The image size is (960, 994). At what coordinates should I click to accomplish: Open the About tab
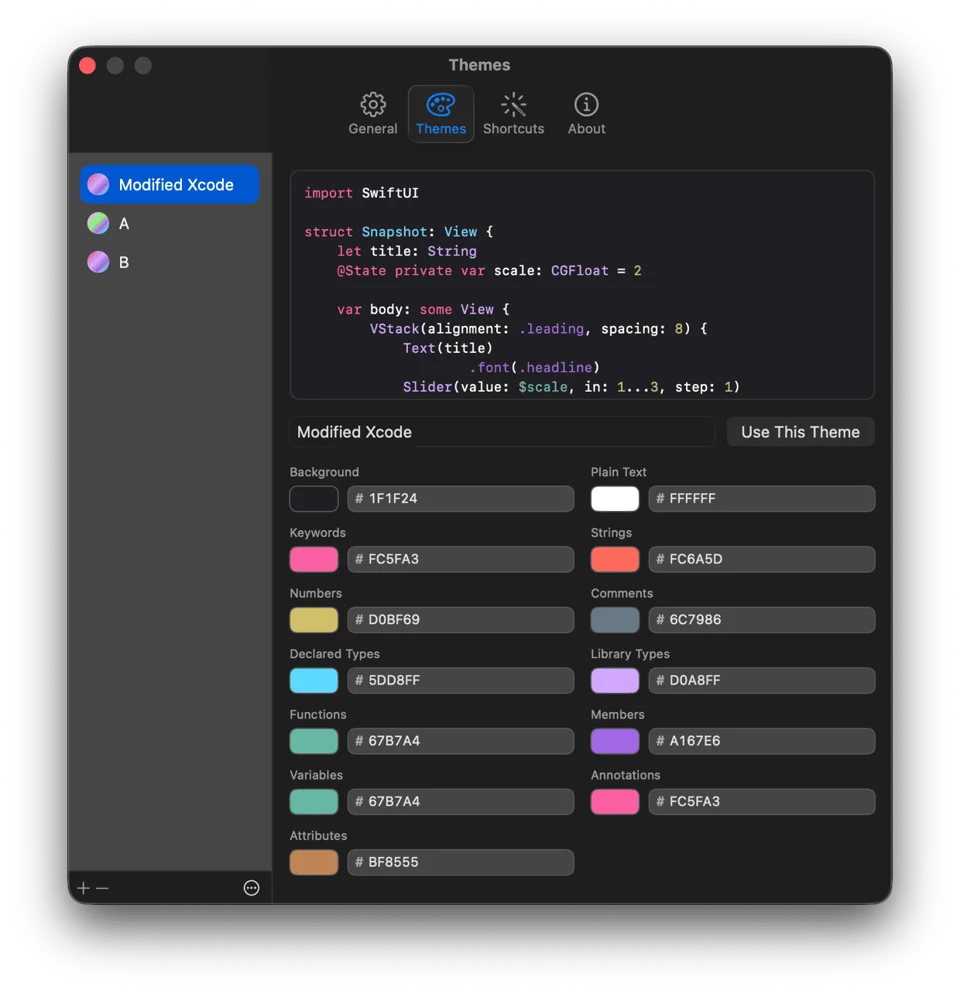coord(586,114)
